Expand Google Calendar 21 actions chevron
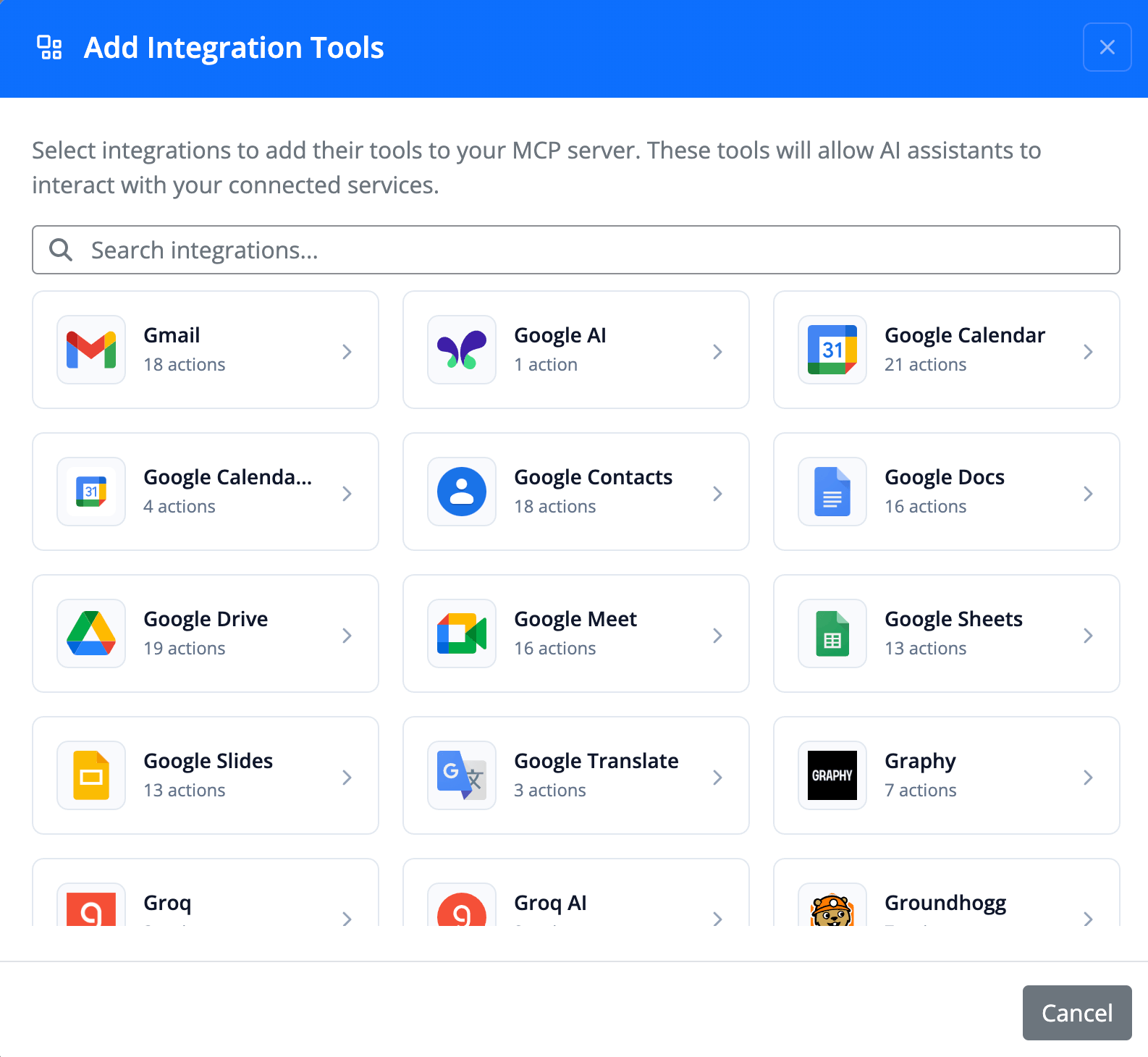This screenshot has height=1057, width=1148. point(1089,352)
